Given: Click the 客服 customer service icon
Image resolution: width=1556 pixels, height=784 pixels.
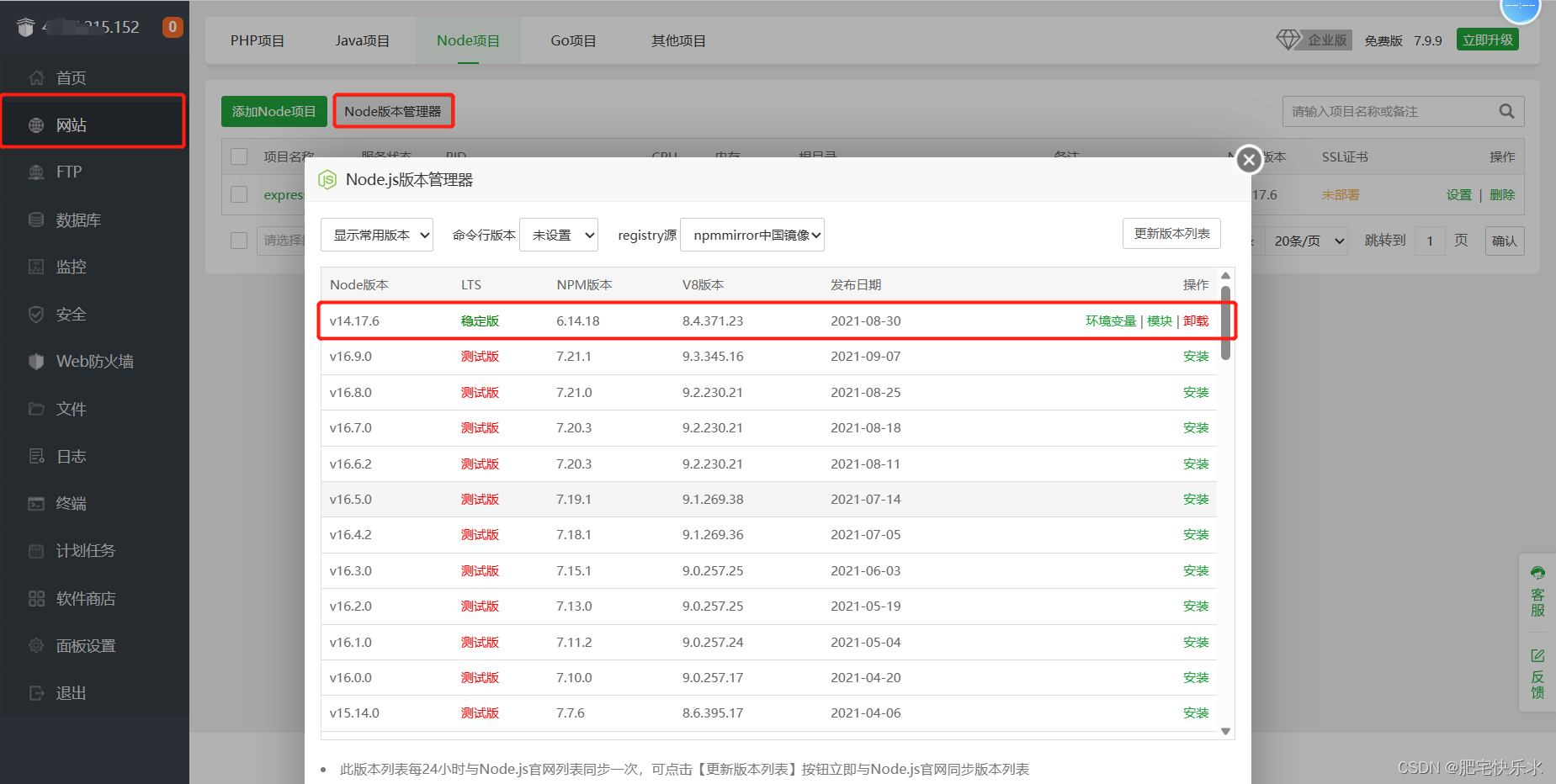Looking at the screenshot, I should pos(1537,574).
